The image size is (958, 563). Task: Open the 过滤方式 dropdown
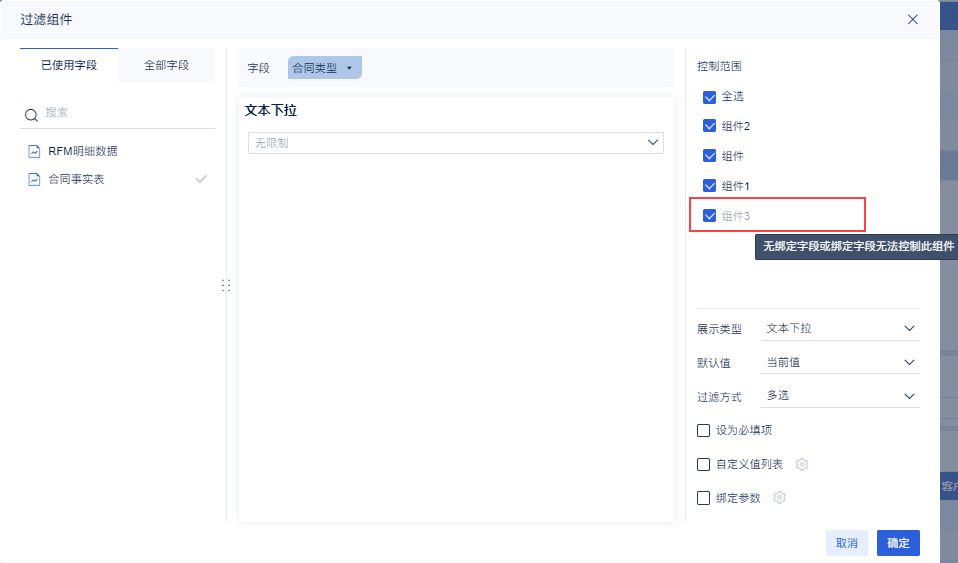click(x=840, y=396)
